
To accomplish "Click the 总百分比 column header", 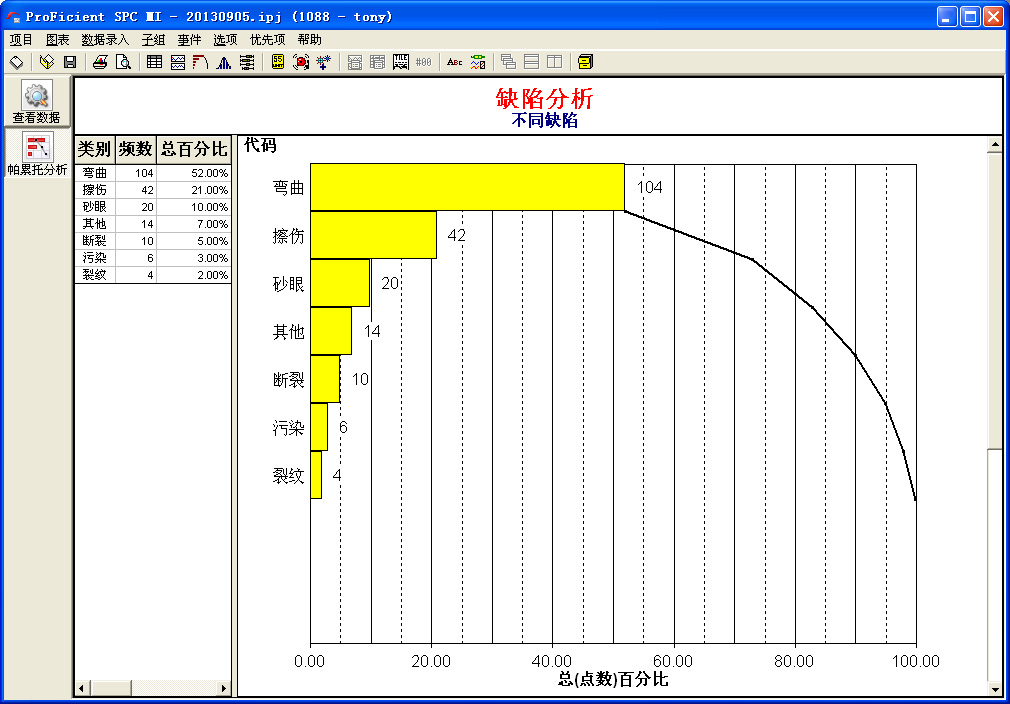I will pos(194,149).
